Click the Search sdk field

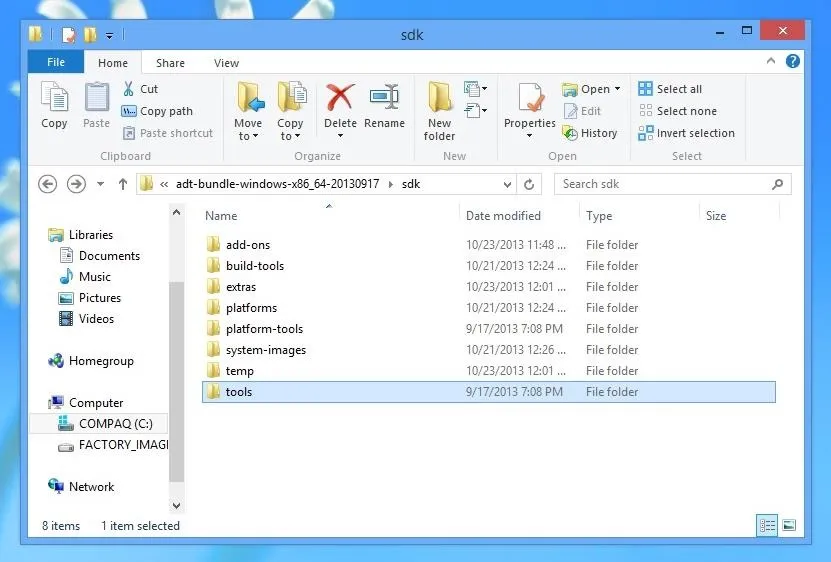click(x=673, y=184)
